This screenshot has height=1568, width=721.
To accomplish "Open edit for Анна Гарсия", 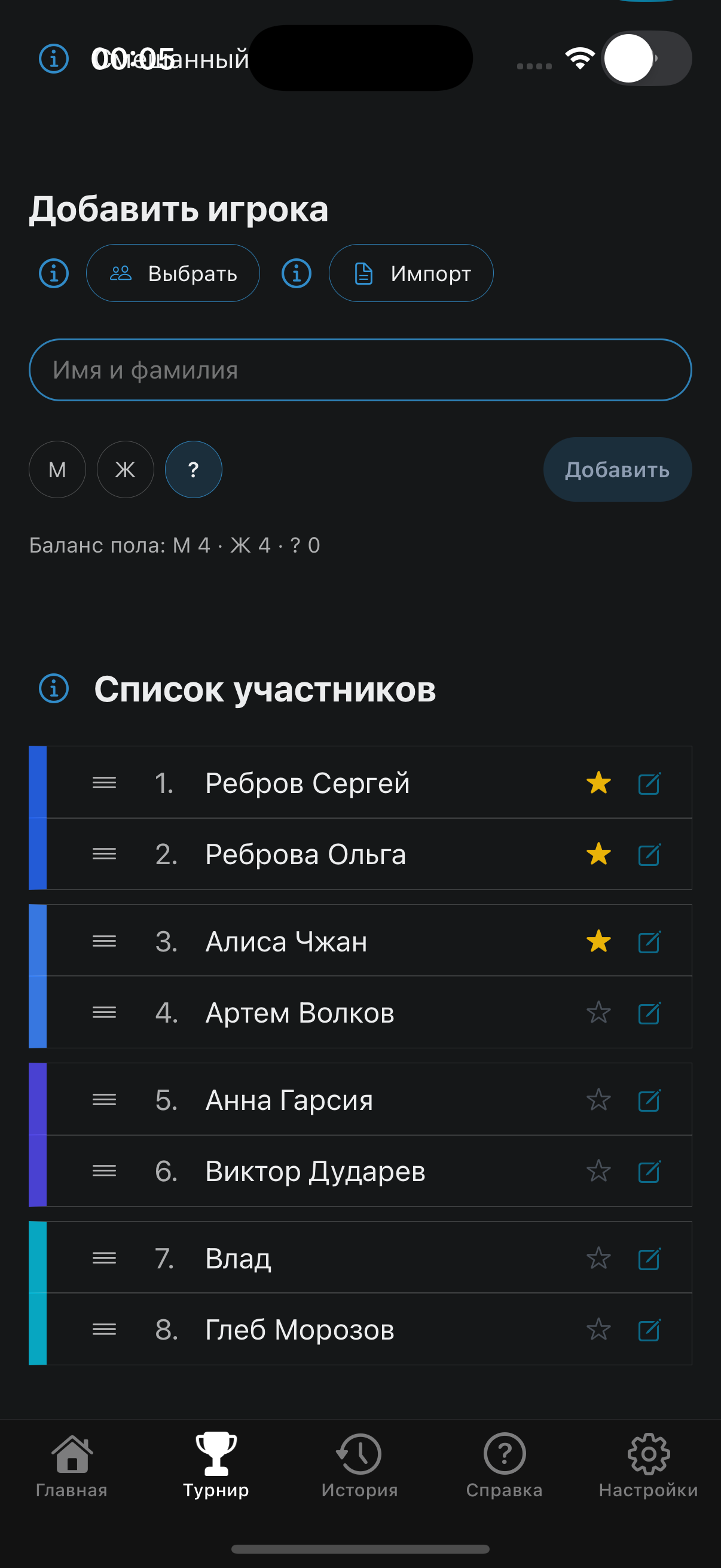I will (649, 1100).
